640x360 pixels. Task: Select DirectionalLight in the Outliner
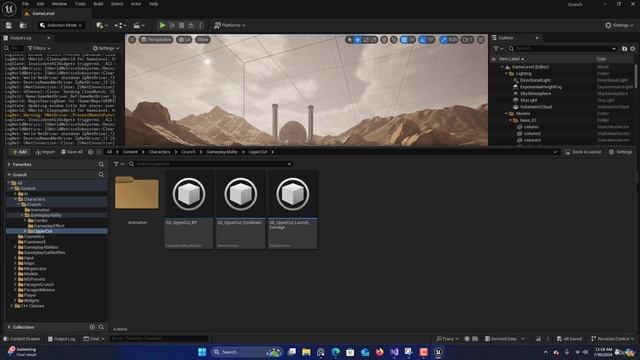tap(535, 80)
